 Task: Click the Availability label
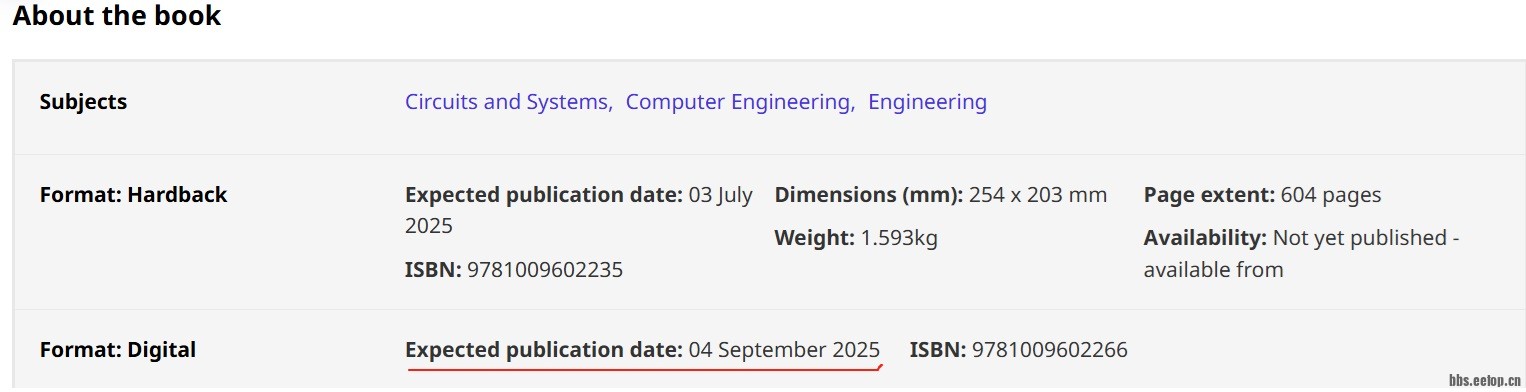pyautogui.click(x=1205, y=238)
